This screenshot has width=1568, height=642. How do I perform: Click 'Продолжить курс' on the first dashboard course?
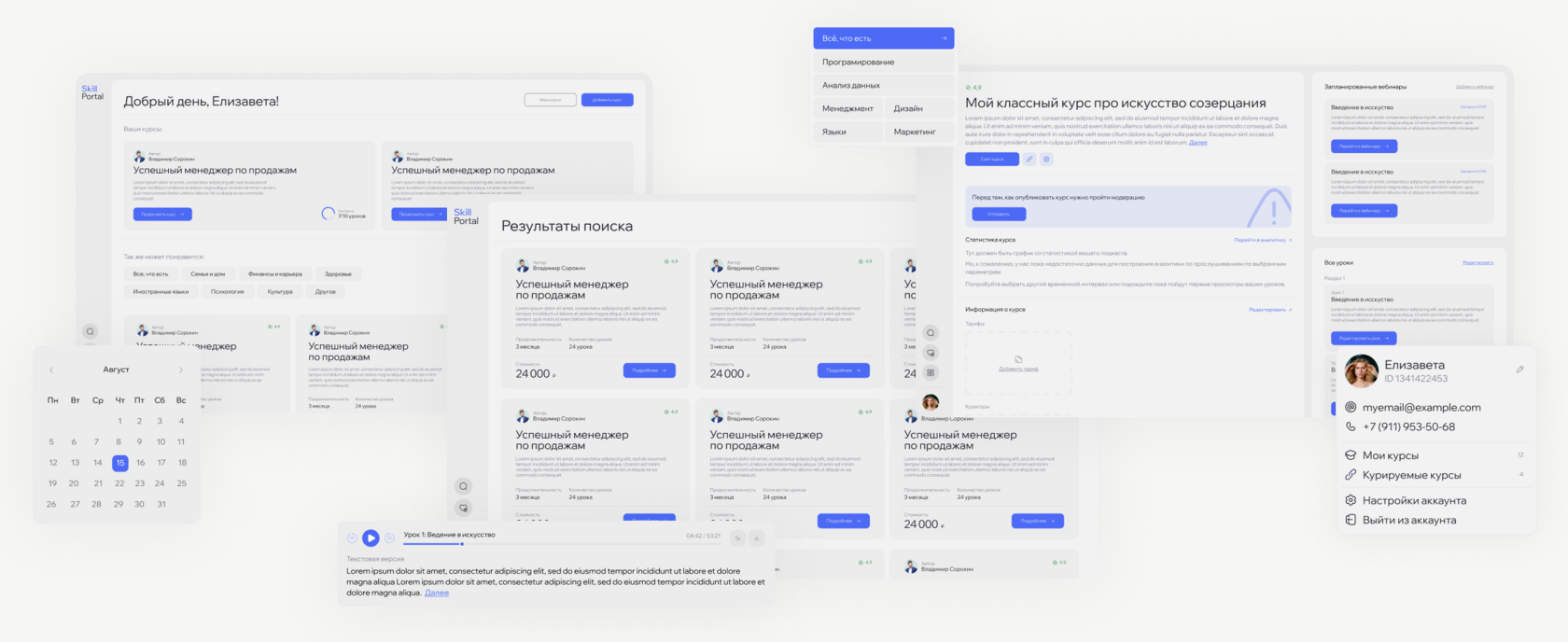162,214
